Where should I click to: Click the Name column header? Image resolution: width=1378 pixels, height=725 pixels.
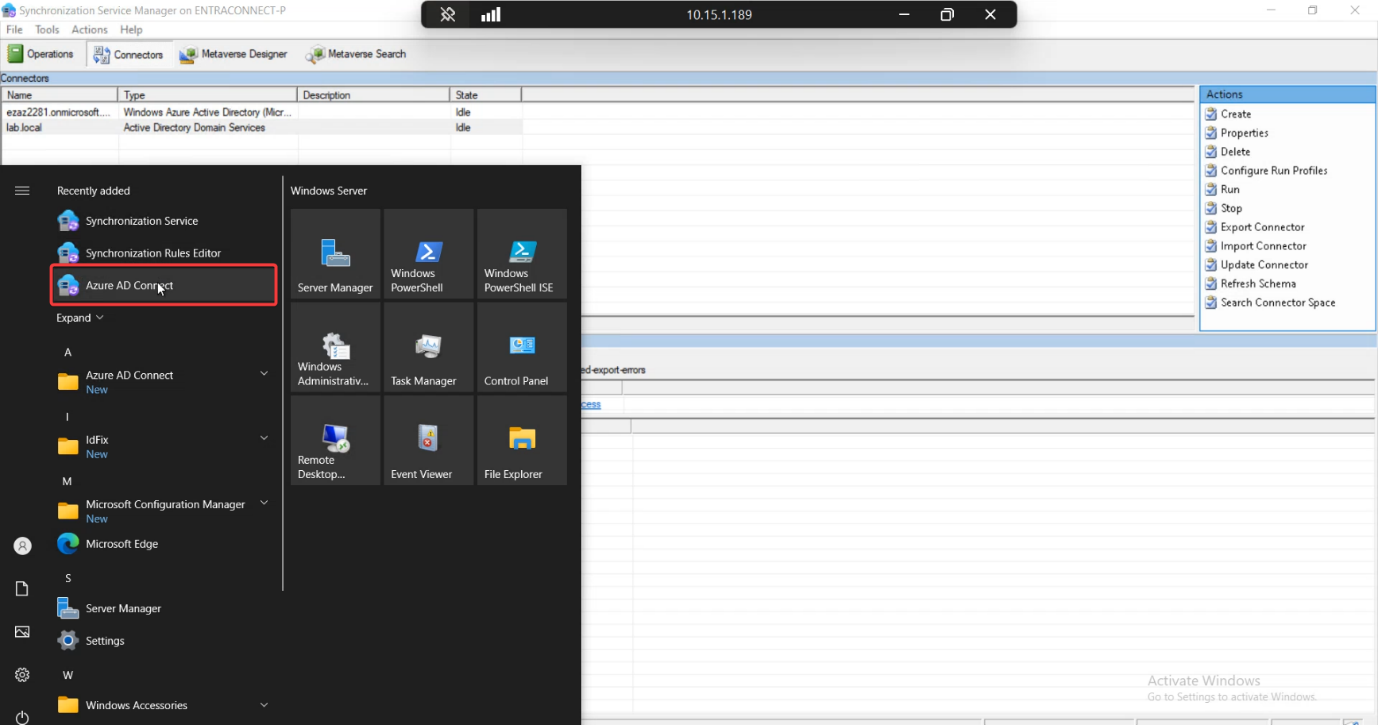click(x=59, y=95)
